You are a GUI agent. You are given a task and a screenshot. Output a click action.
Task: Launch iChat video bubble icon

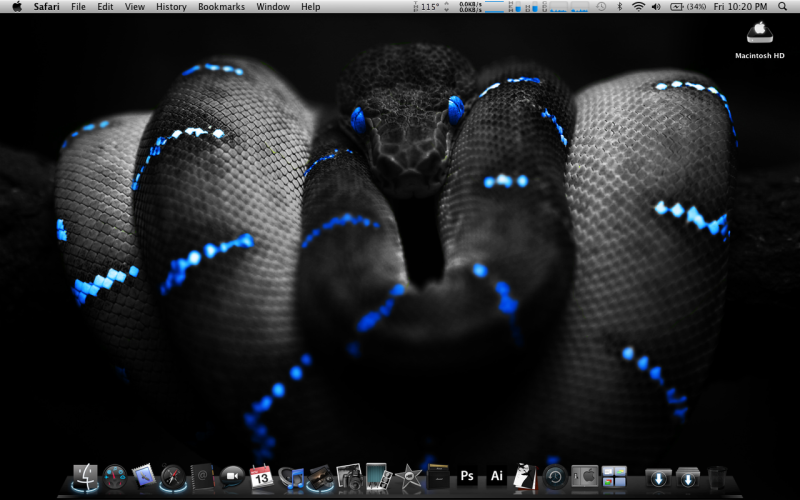pyautogui.click(x=232, y=477)
